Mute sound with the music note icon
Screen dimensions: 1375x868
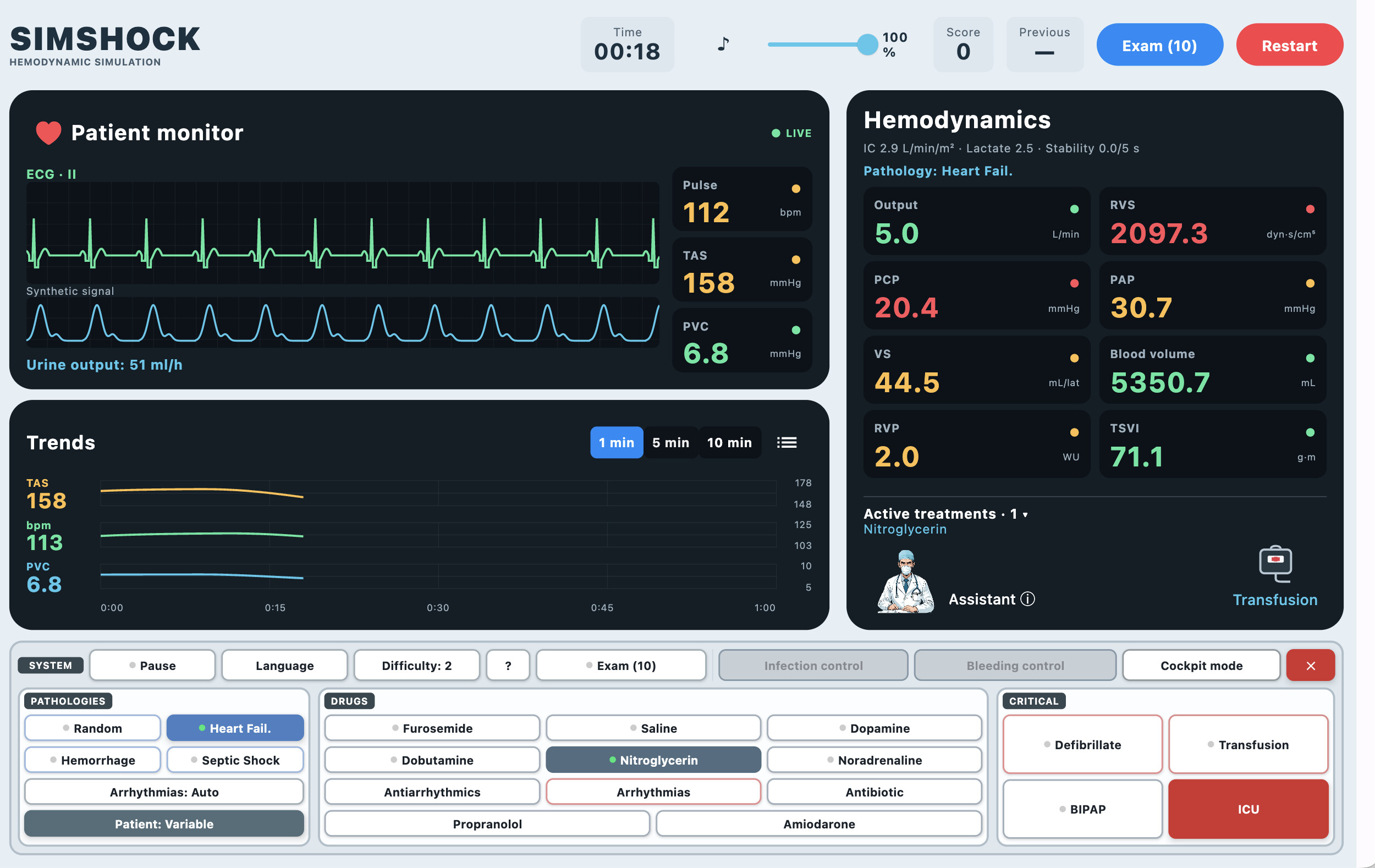tap(723, 44)
